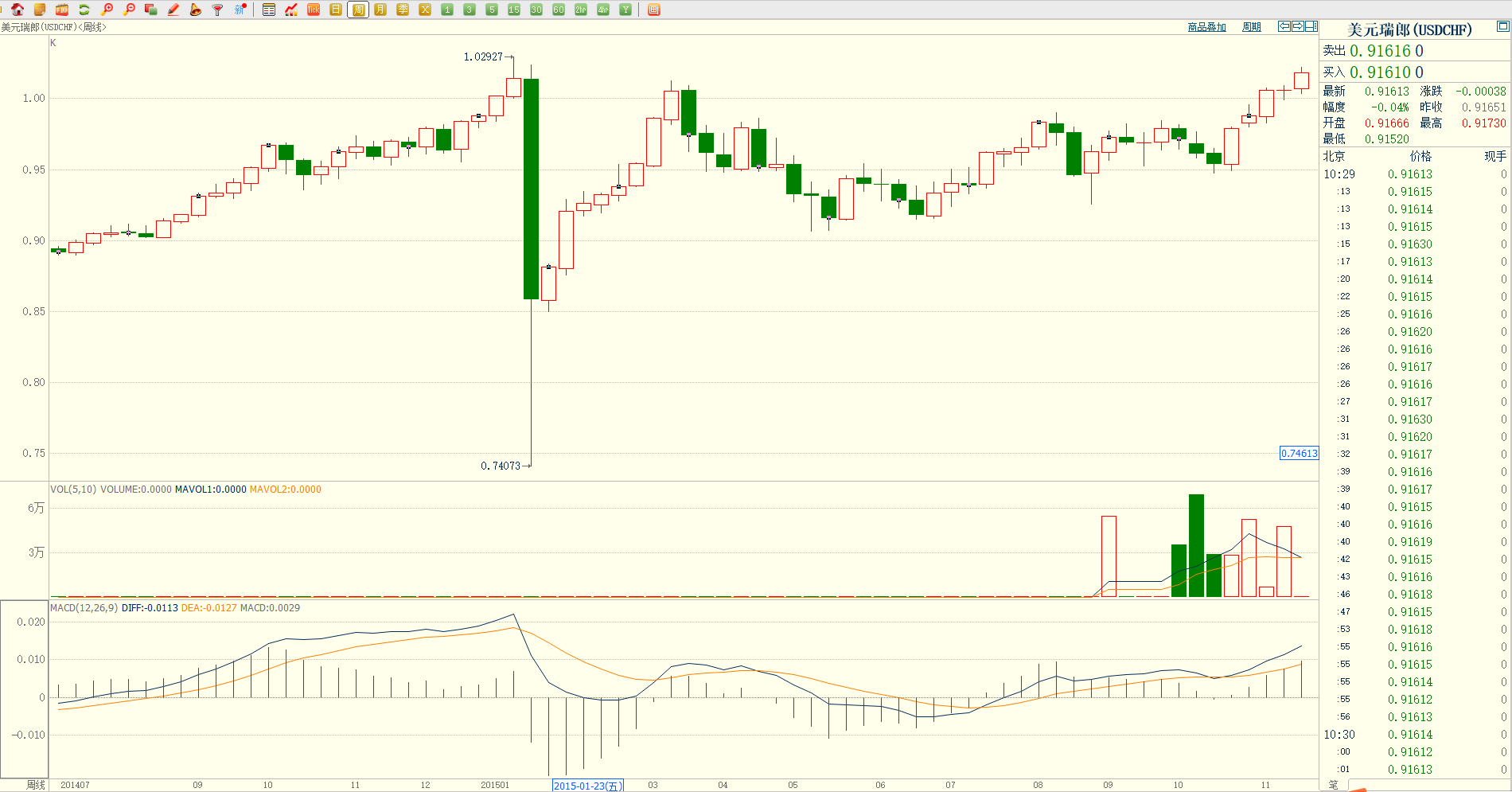Image resolution: width=1512 pixels, height=792 pixels.
Task: Click the right arrow navigation button
Action: pos(1297,26)
